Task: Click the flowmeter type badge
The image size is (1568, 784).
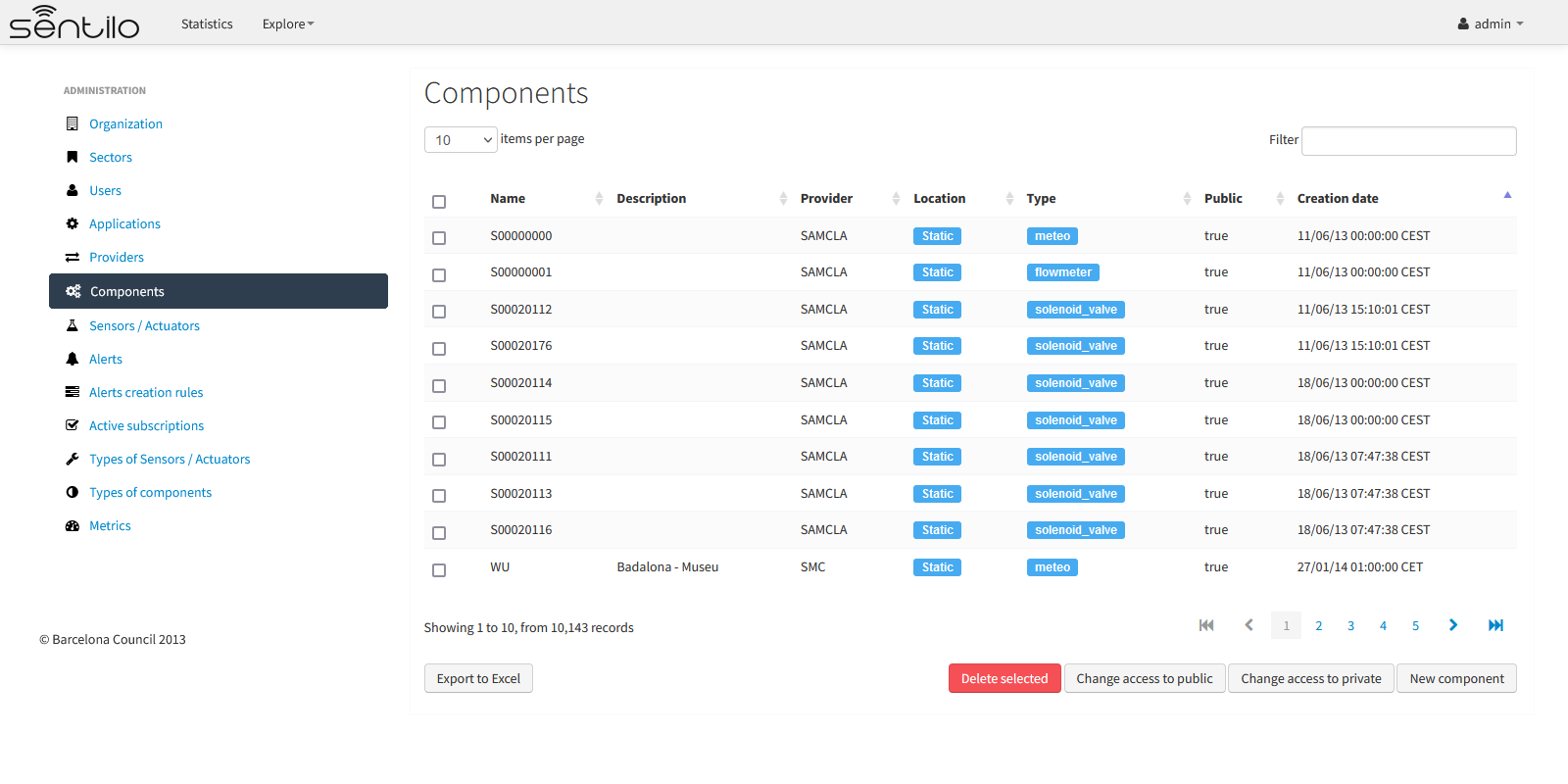Action: click(x=1062, y=272)
